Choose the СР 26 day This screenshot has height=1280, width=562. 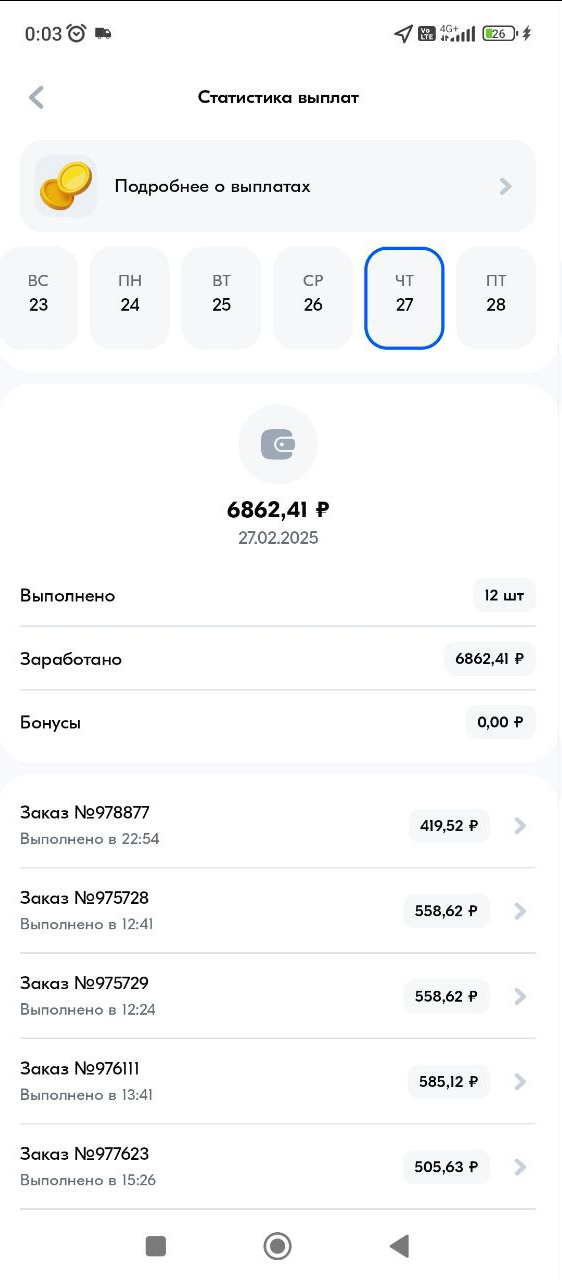tap(313, 298)
